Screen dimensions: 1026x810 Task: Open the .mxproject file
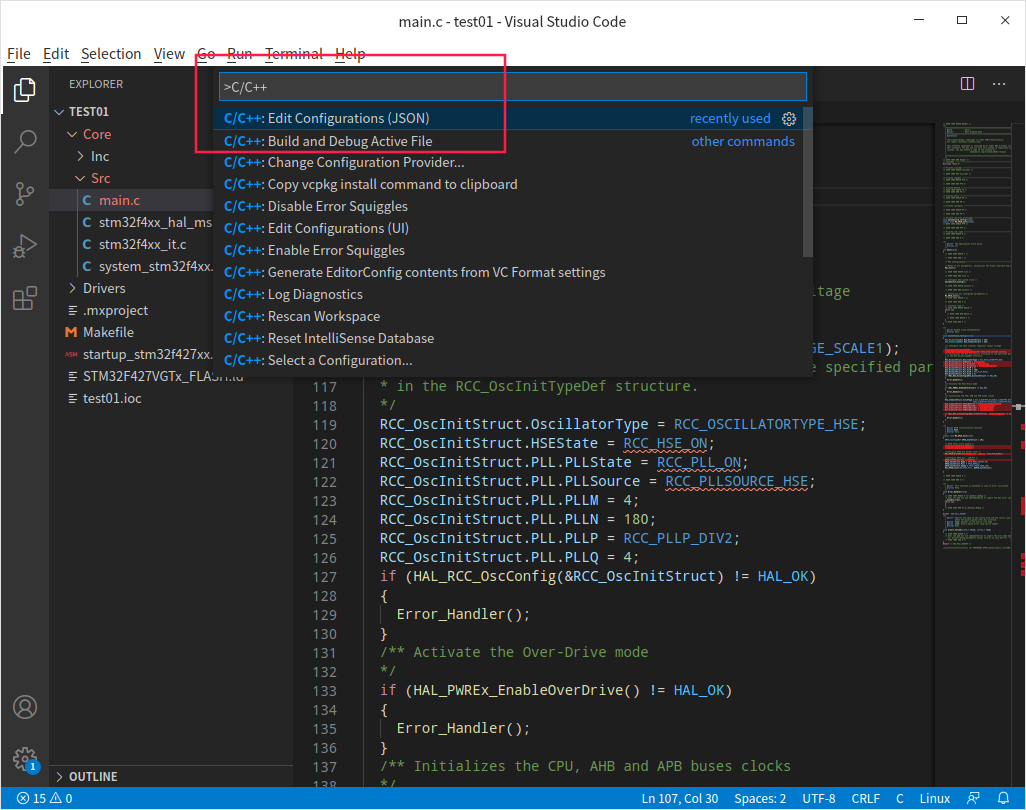click(x=115, y=310)
